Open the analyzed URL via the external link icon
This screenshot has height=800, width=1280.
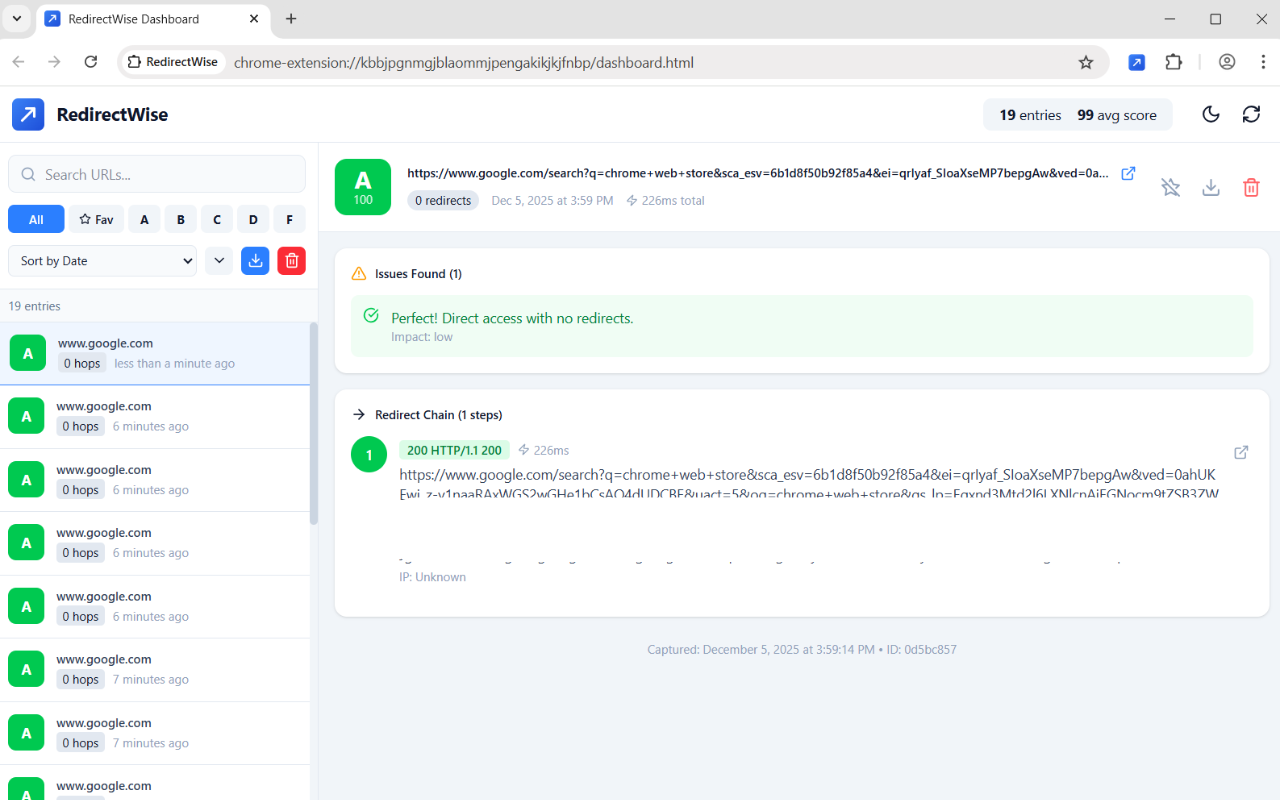pos(1128,173)
